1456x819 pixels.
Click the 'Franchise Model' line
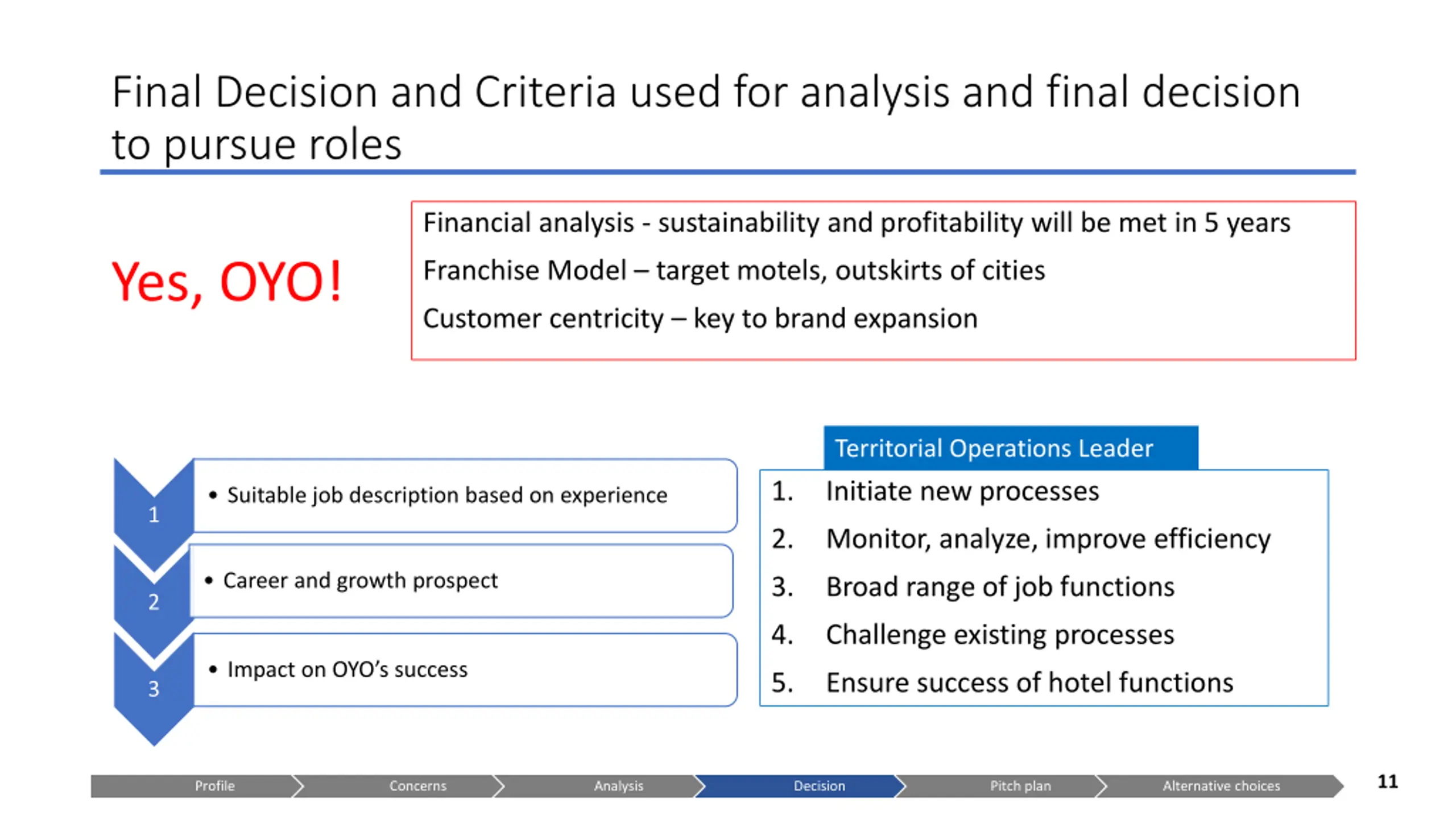coord(734,270)
